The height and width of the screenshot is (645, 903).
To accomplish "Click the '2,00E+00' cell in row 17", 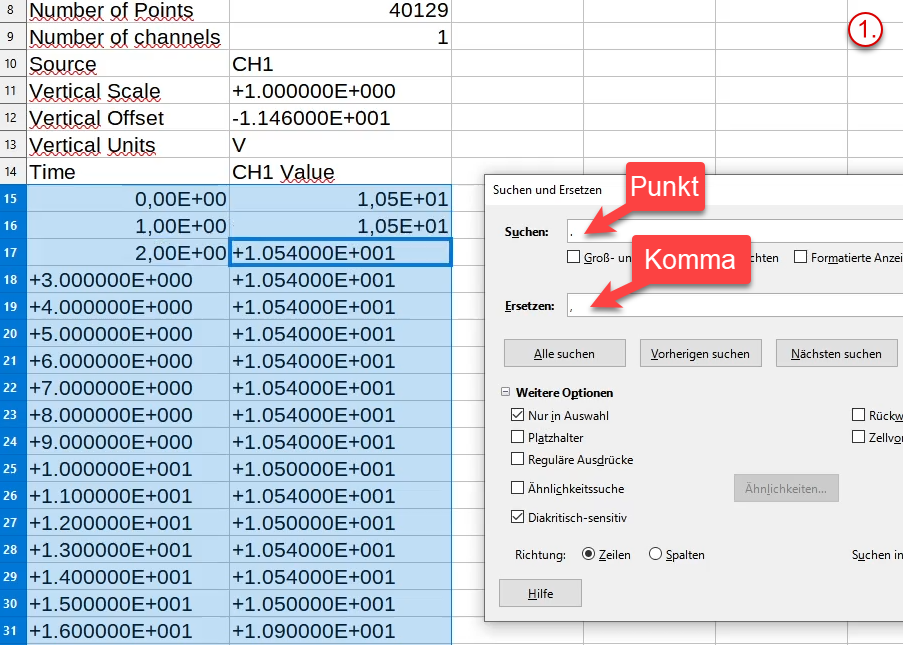I will tap(128, 253).
